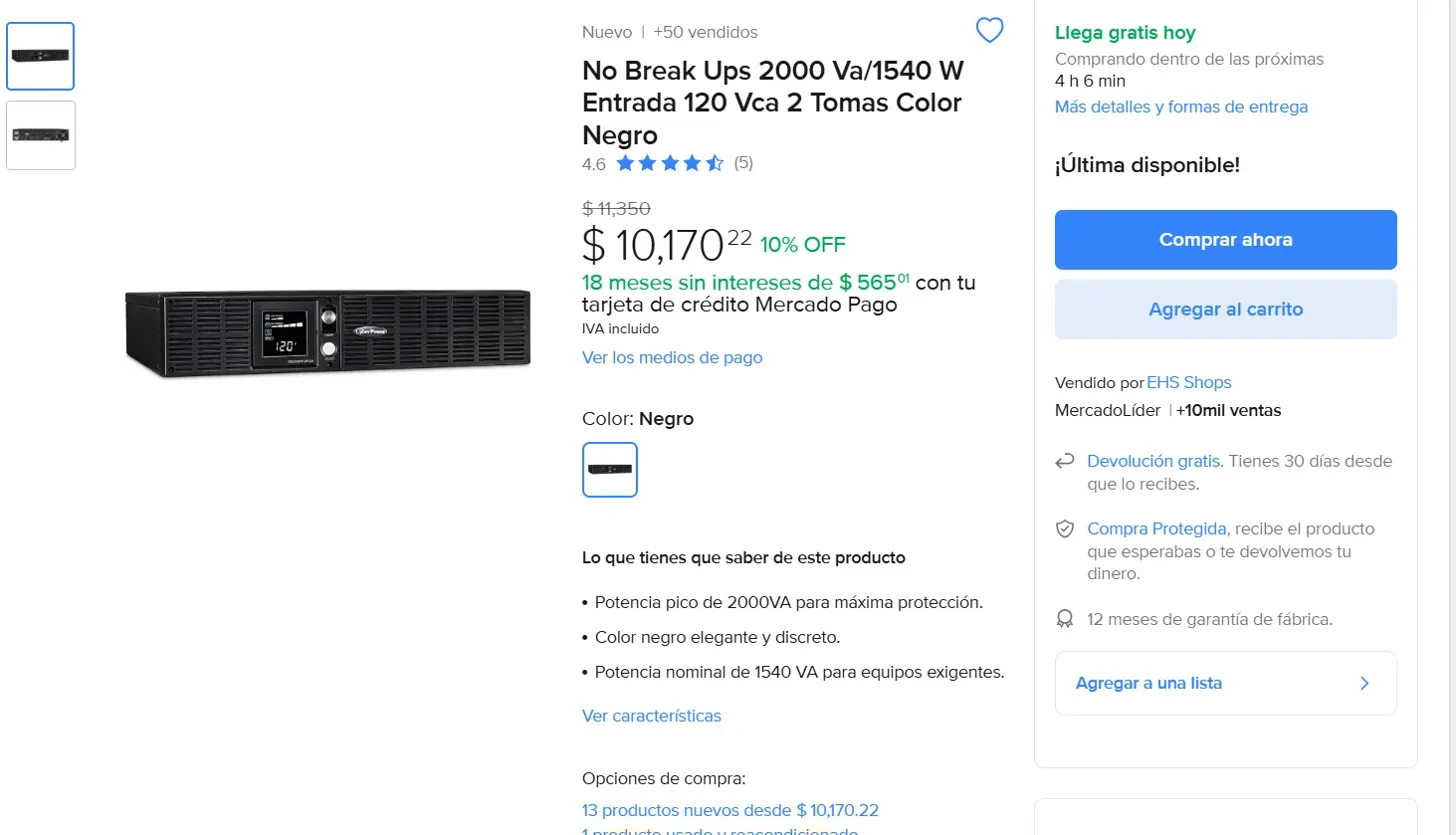Image resolution: width=1456 pixels, height=835 pixels.
Task: Select the first product thumbnail
Action: [41, 56]
